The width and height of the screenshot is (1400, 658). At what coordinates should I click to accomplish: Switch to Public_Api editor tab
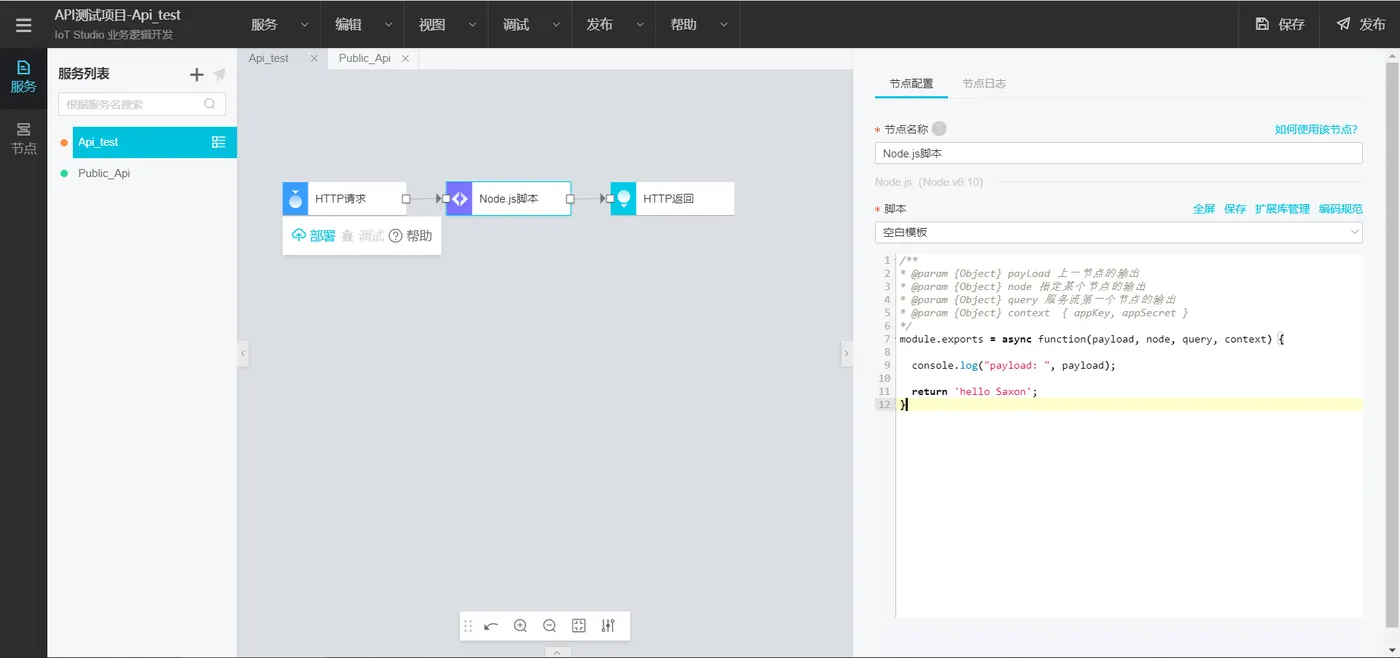[364, 58]
